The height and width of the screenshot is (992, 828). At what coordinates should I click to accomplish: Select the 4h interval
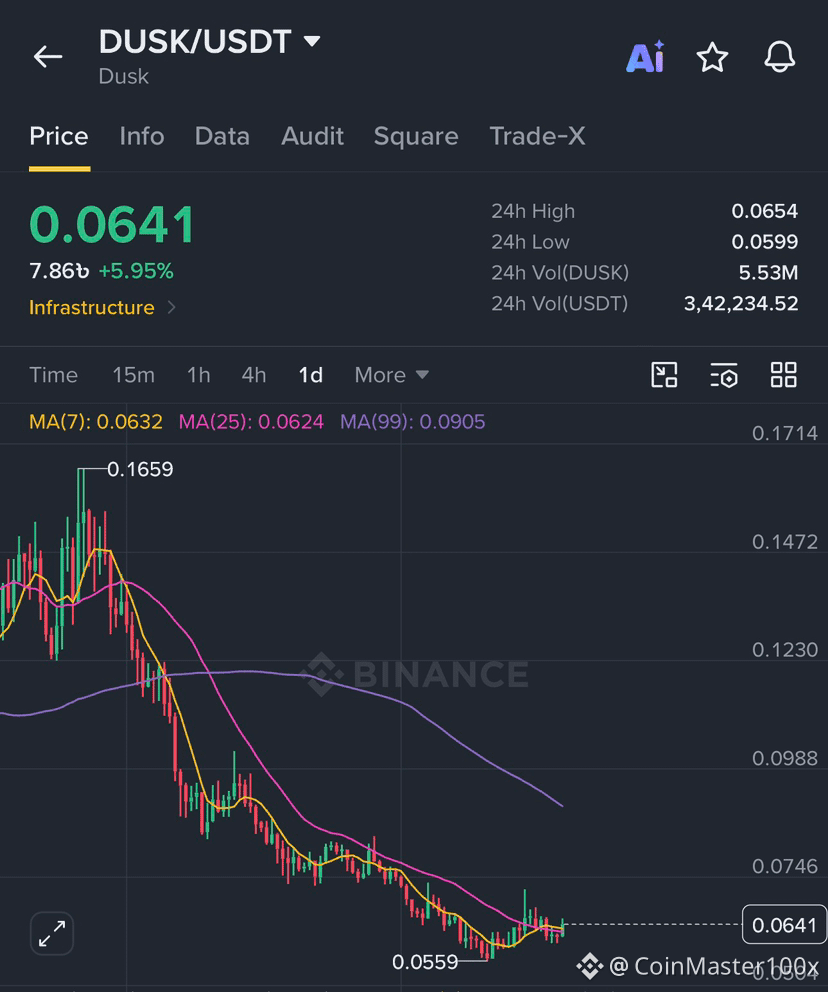tap(254, 375)
